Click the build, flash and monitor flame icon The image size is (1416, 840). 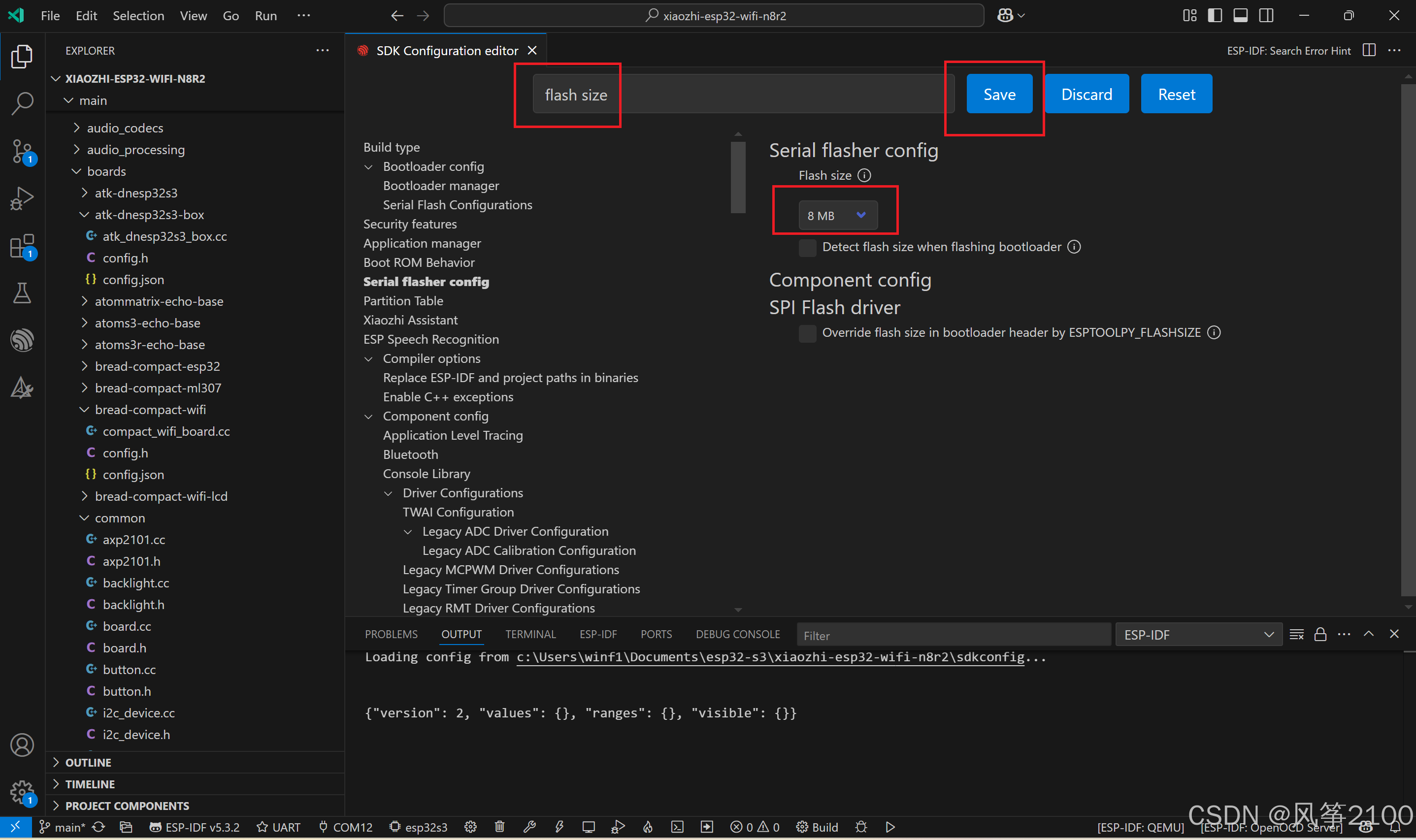648,827
